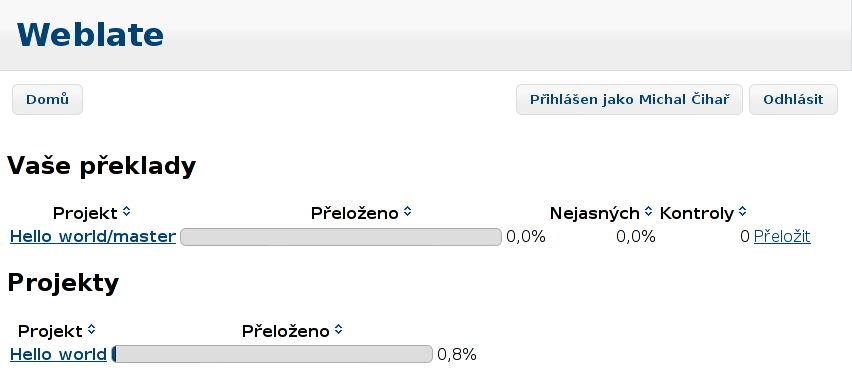852x384 pixels.
Task: Click sort arrows beside Projekty's Přeloženo header
Action: click(339, 330)
